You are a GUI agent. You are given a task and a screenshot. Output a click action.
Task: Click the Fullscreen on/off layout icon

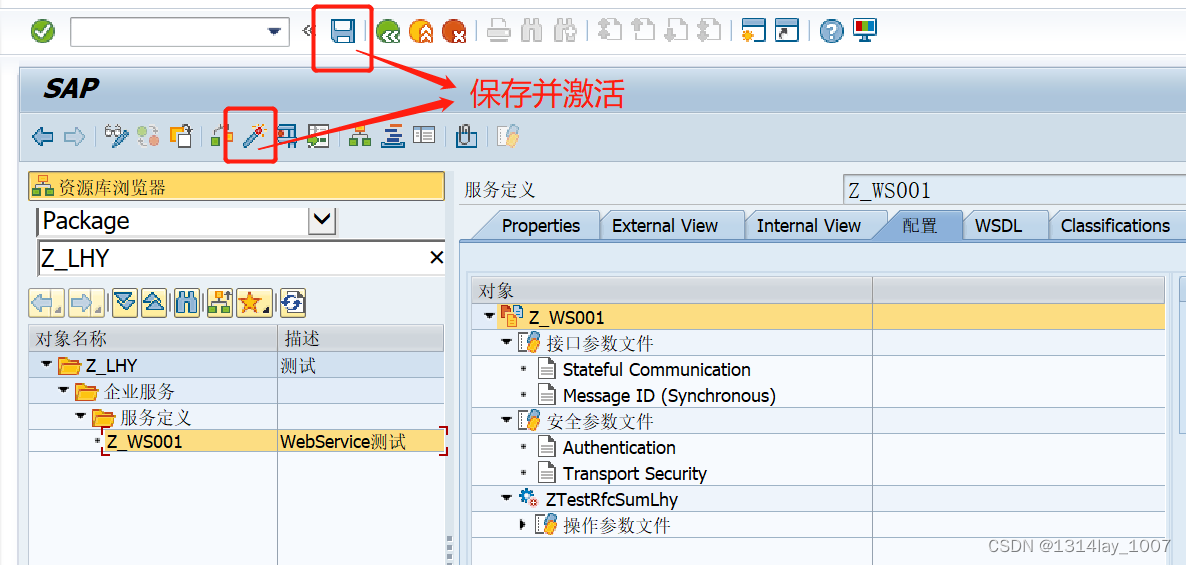(x=424, y=136)
